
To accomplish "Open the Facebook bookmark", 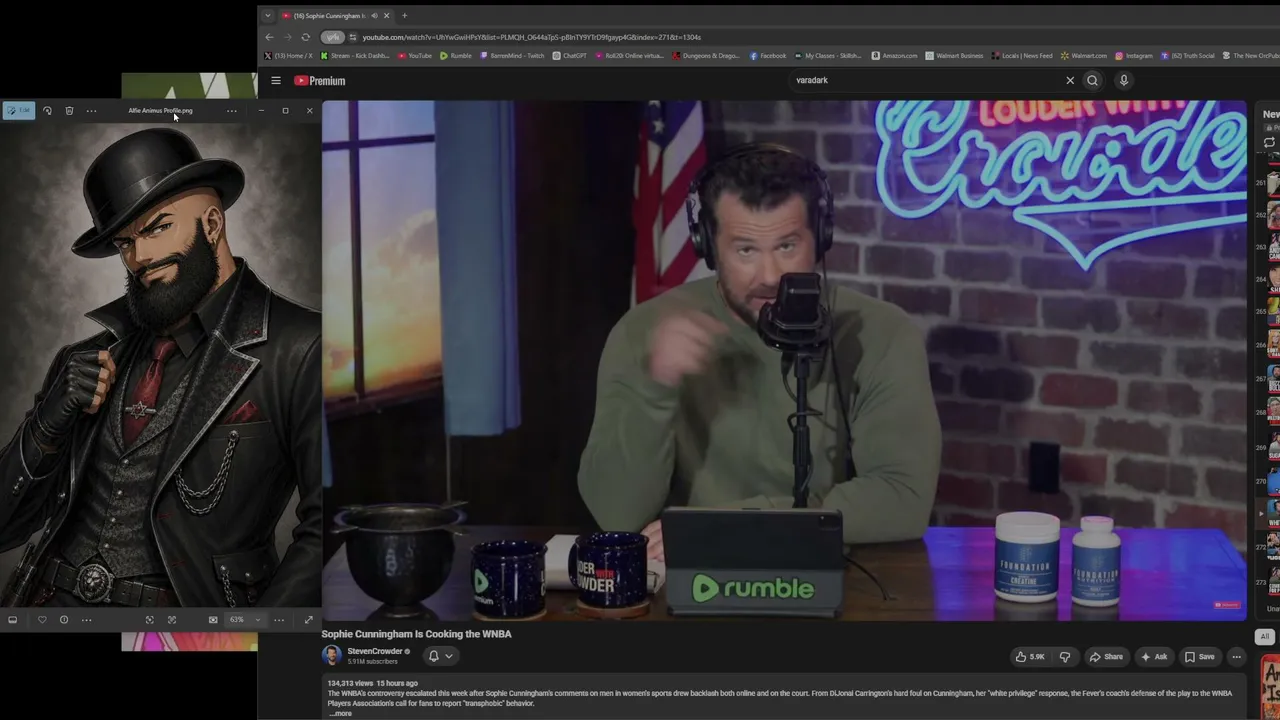I will 768,56.
